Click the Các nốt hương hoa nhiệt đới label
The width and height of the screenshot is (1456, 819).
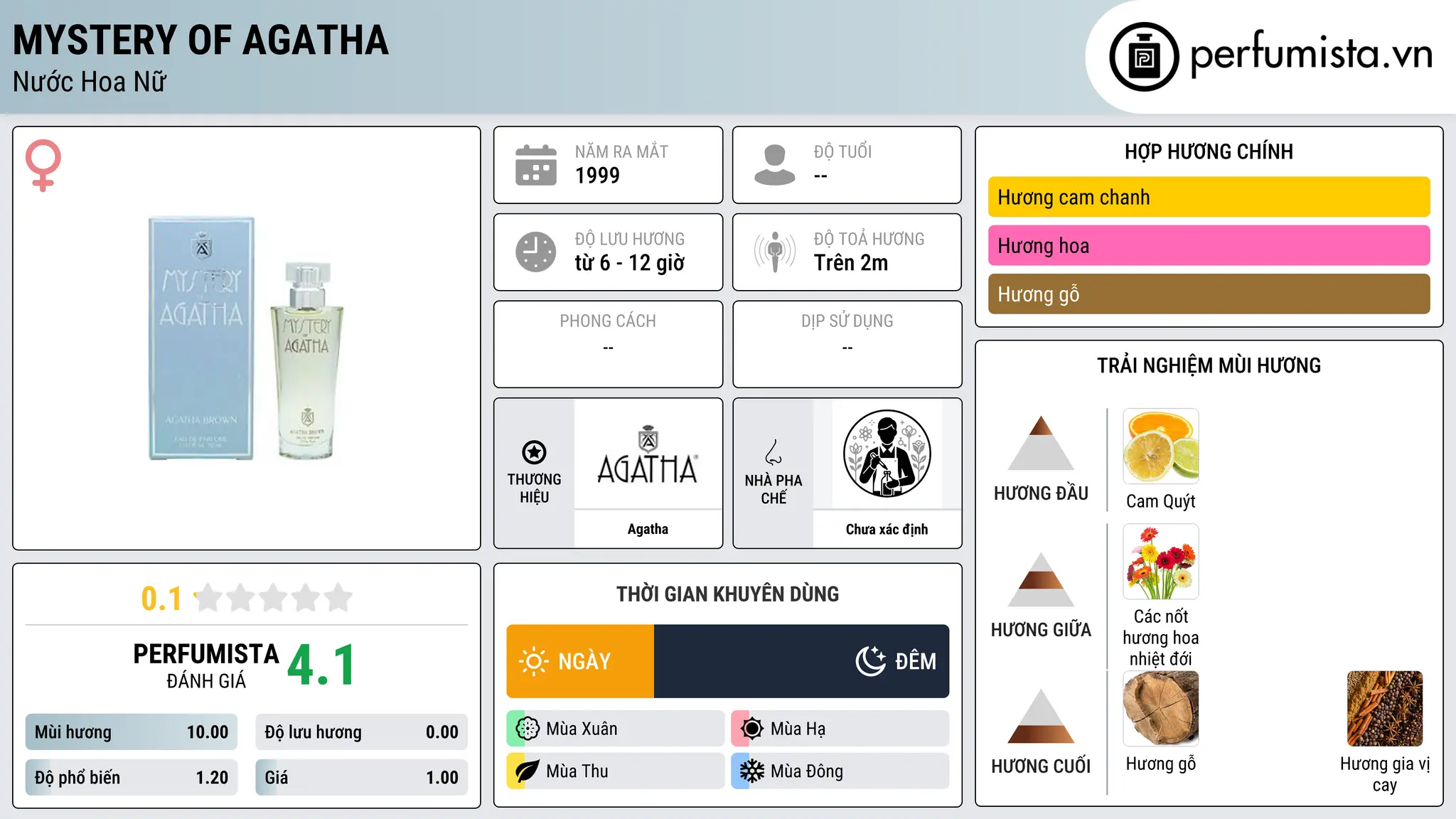1161,638
